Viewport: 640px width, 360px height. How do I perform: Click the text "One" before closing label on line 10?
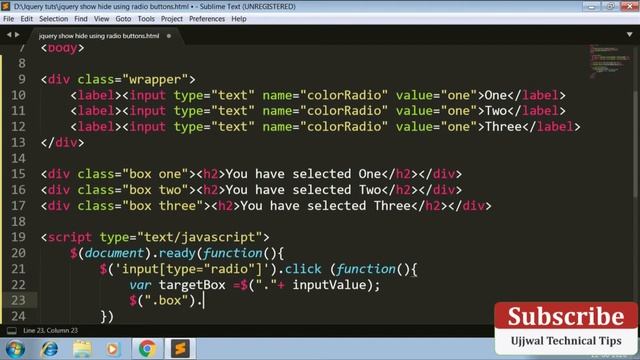coord(496,95)
